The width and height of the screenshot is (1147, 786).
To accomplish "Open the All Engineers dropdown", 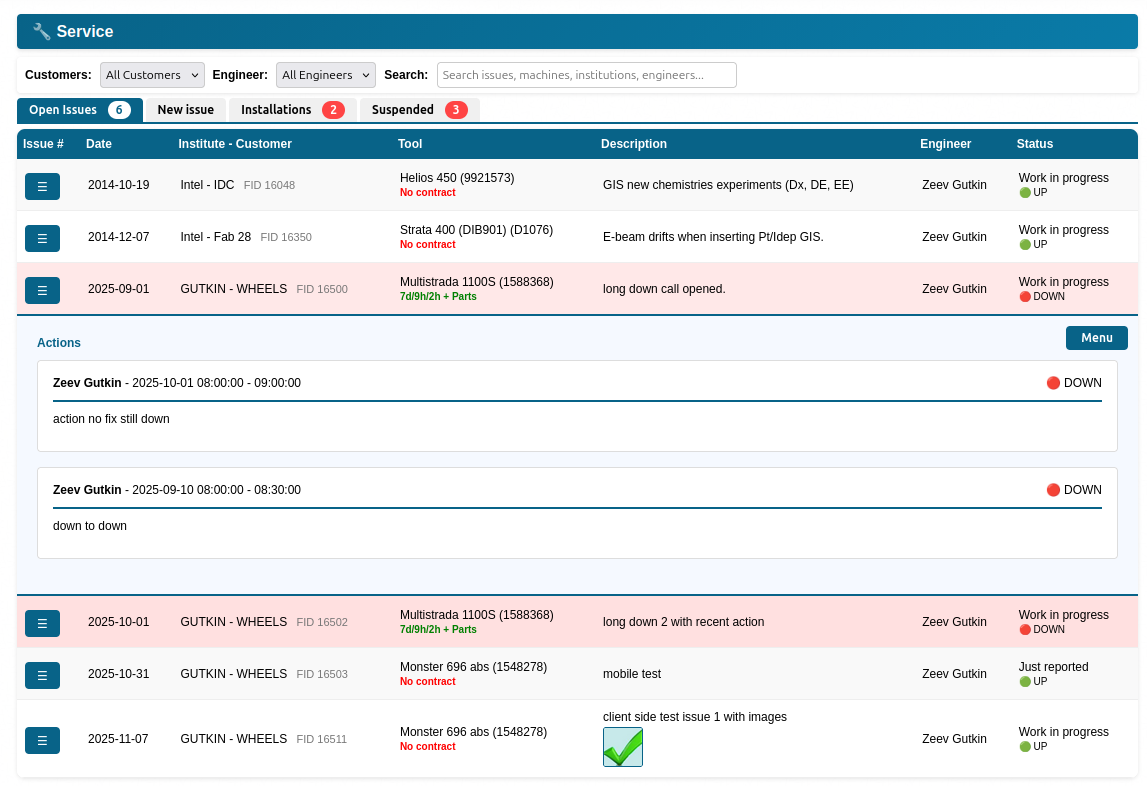I will tap(325, 75).
